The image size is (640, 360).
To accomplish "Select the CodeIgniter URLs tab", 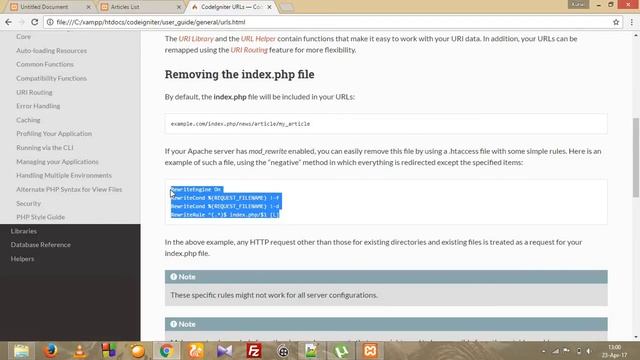I will pos(231,7).
